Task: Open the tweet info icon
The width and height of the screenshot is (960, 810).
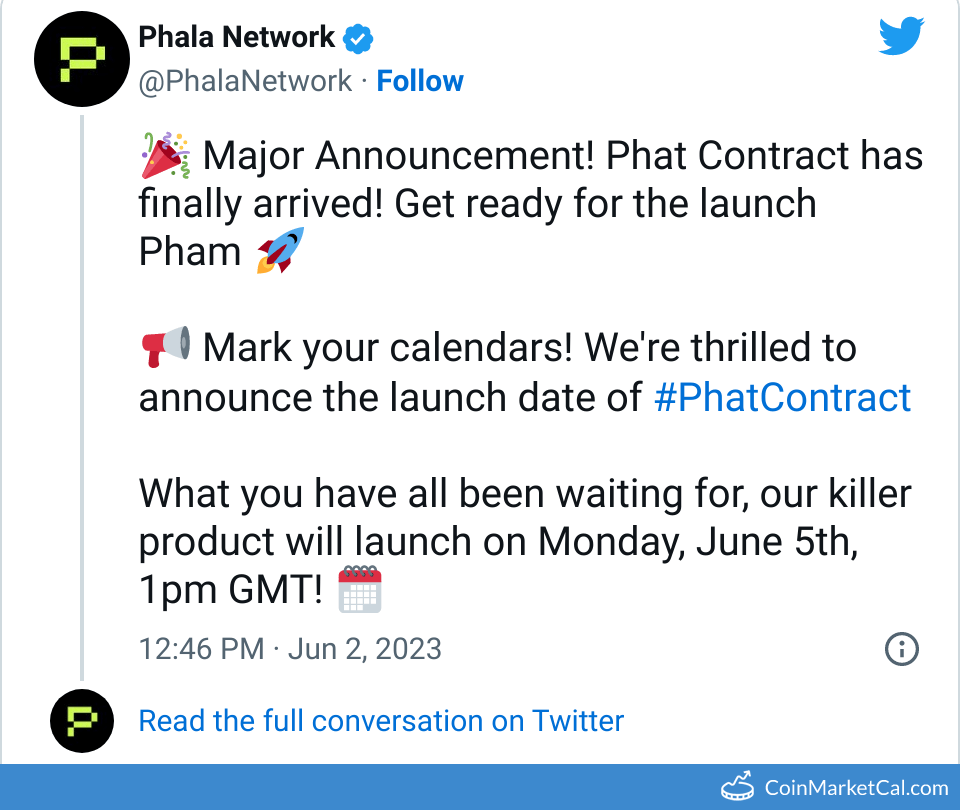Action: [x=902, y=649]
